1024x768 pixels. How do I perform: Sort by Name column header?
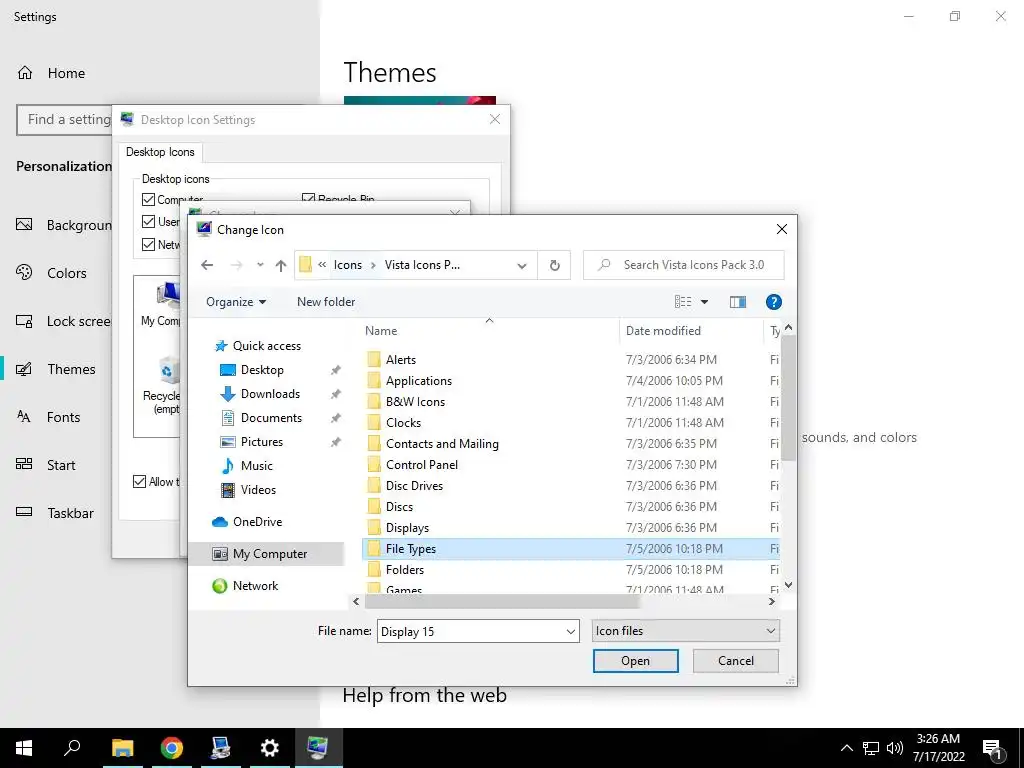point(490,330)
